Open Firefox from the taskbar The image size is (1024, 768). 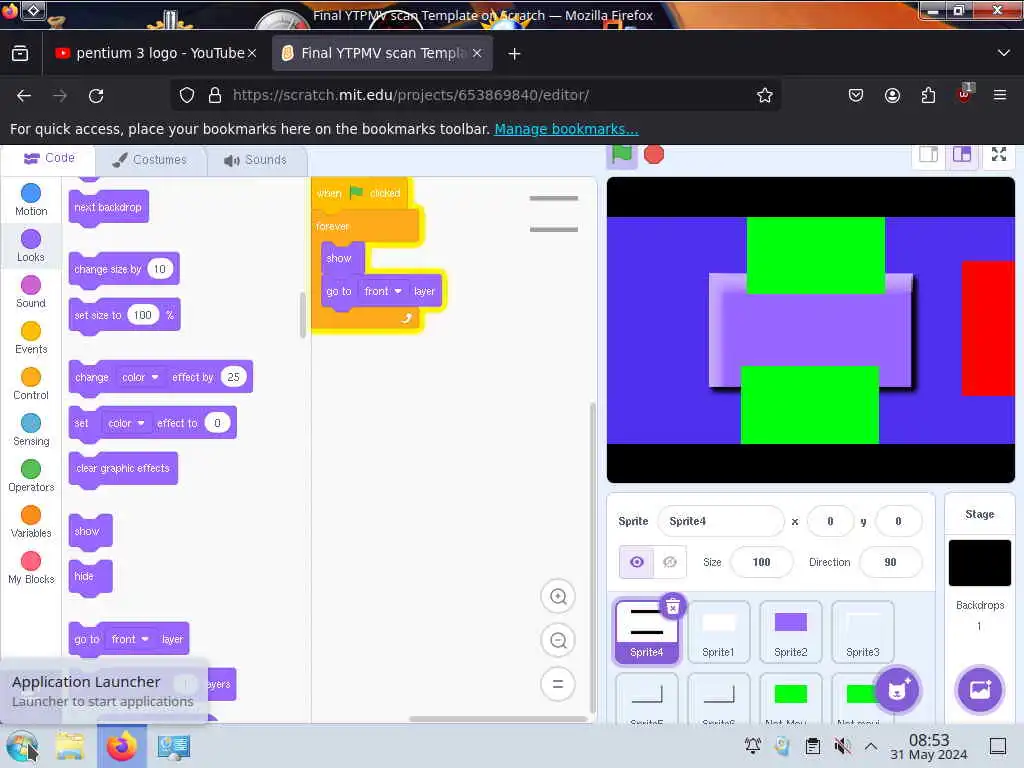tap(121, 746)
